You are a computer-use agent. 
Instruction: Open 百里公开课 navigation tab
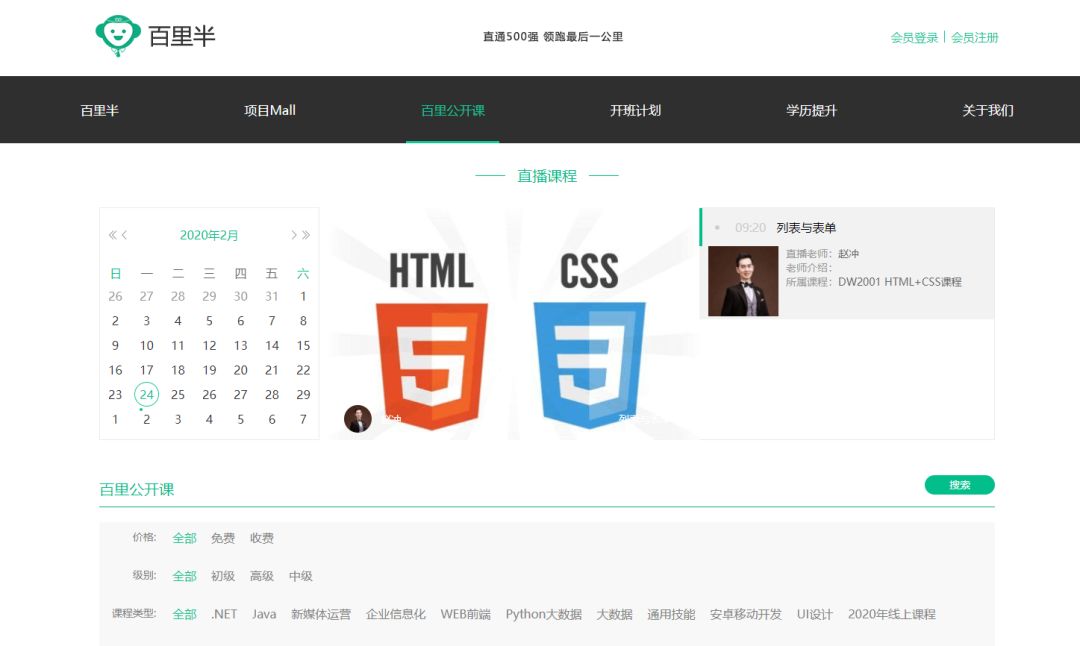(x=453, y=110)
